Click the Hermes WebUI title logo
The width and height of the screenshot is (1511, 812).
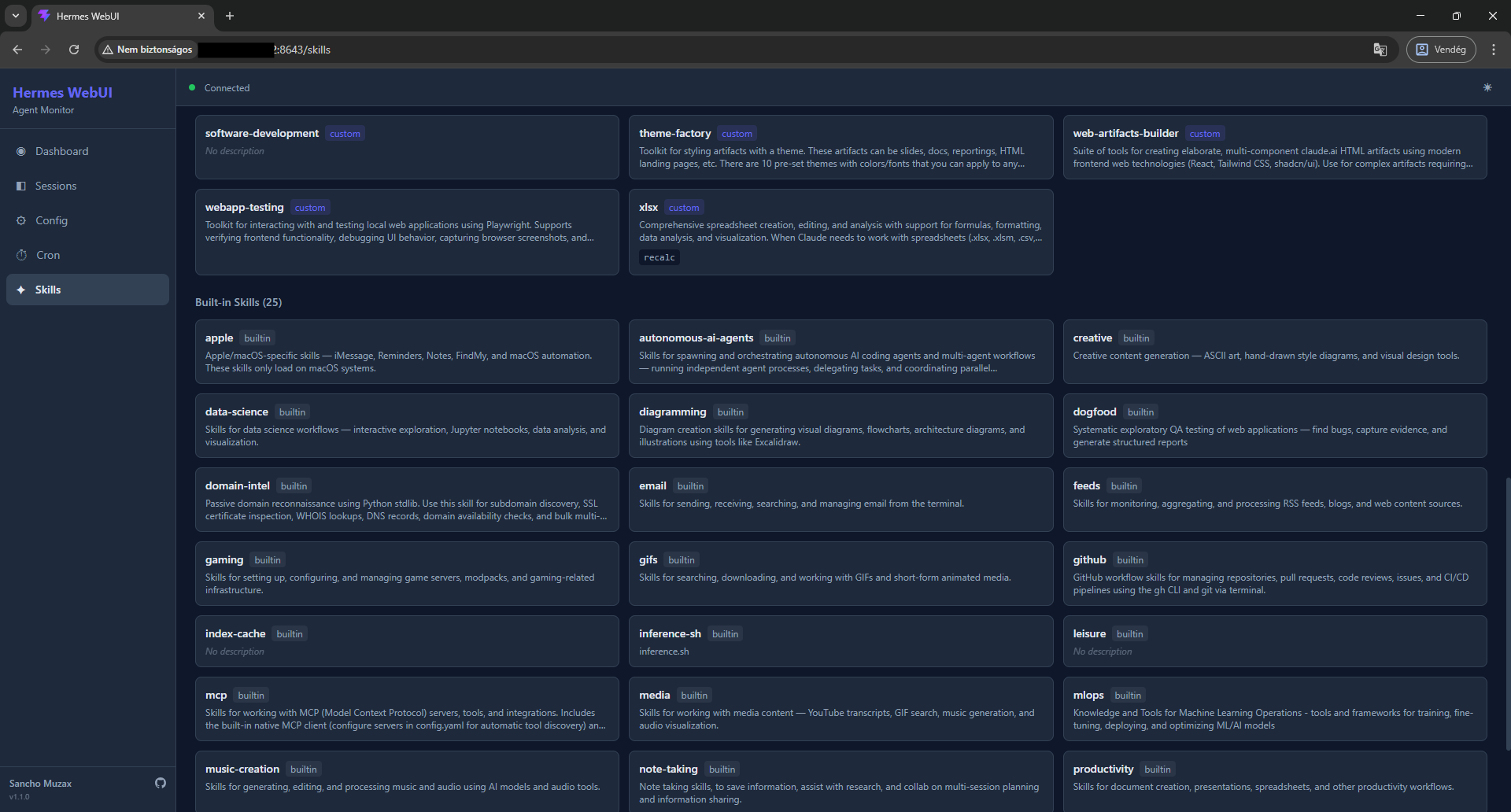[62, 92]
